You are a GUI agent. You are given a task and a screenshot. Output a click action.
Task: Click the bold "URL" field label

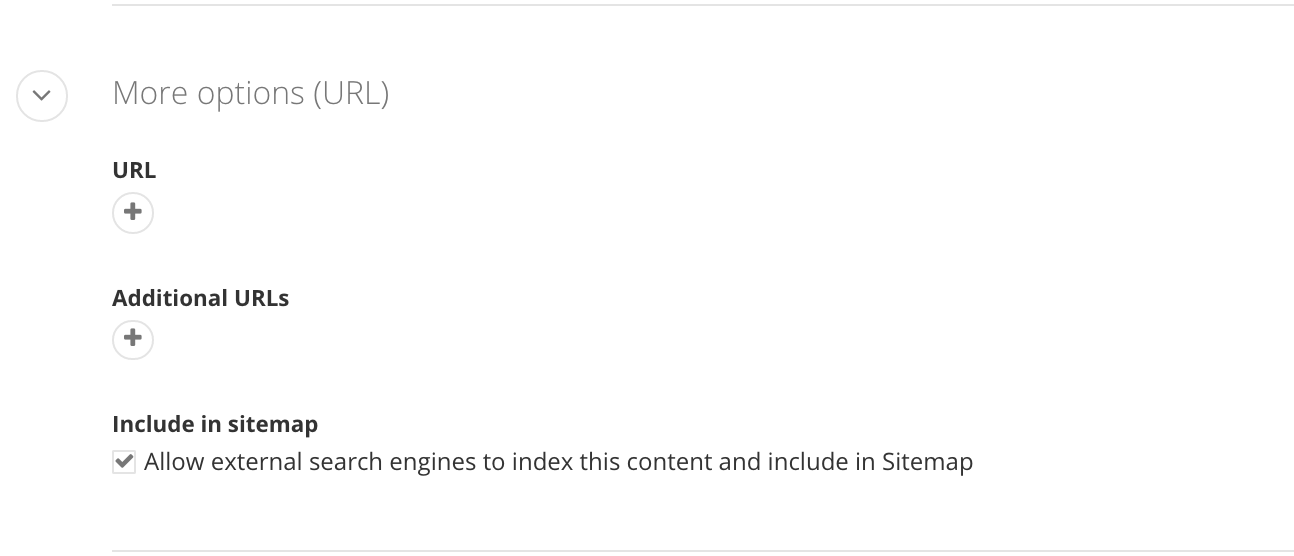tap(134, 170)
